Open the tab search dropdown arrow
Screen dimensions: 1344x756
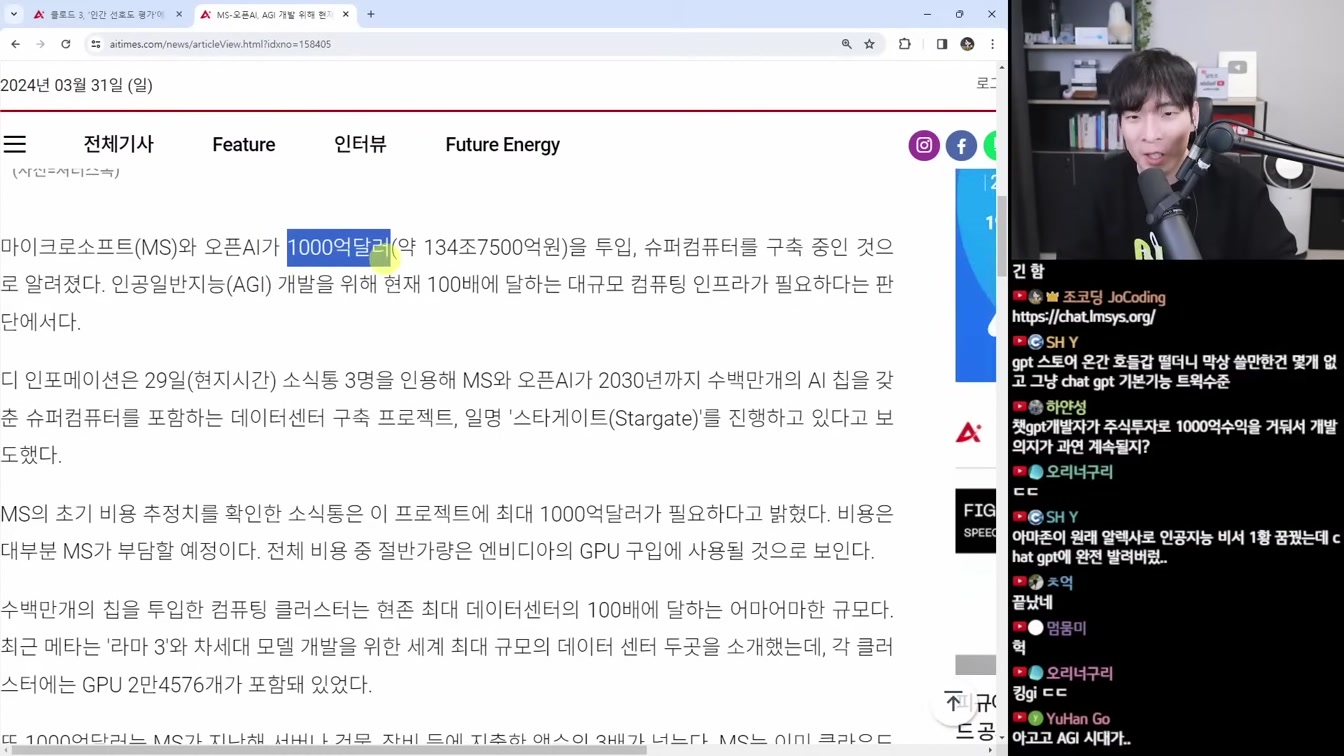[x=14, y=15]
